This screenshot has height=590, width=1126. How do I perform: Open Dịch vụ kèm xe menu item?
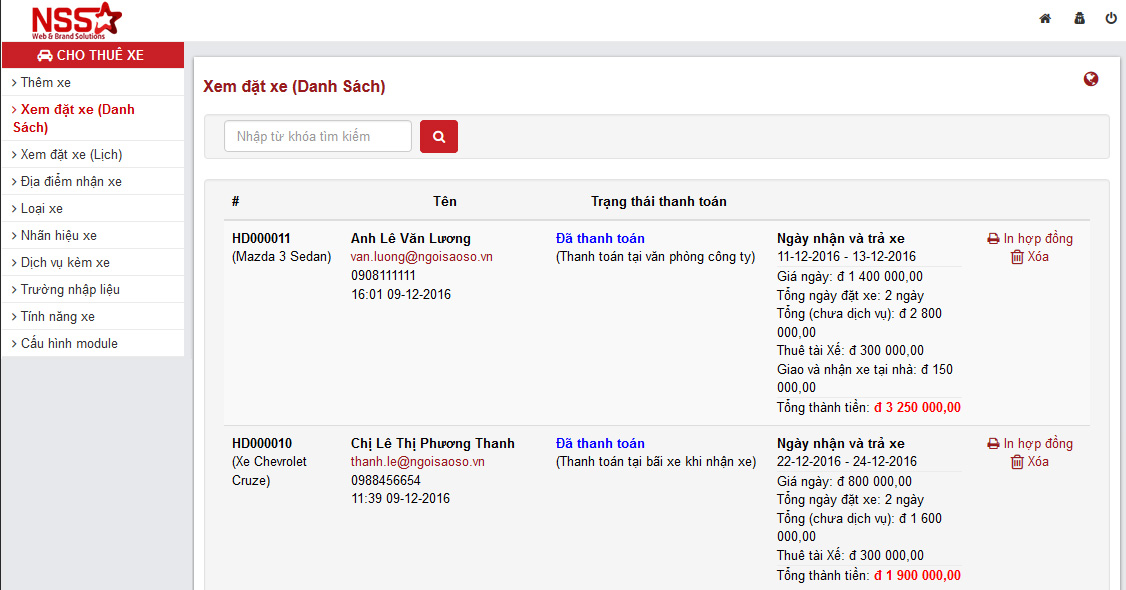[x=65, y=262]
